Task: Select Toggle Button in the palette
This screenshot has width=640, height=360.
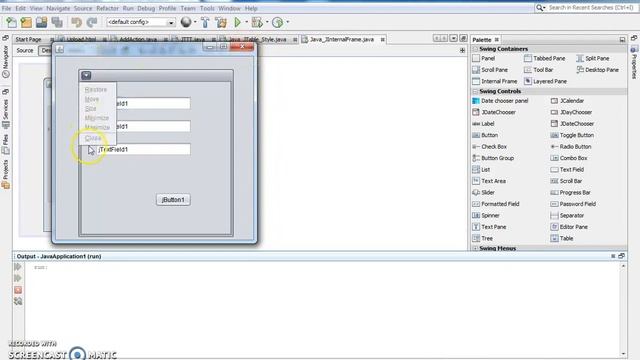Action: click(x=572, y=135)
